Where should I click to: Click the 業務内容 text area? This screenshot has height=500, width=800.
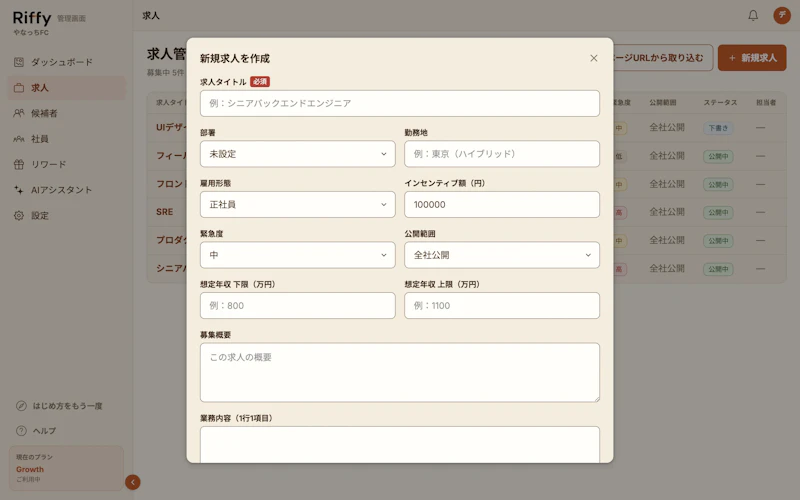(399, 444)
